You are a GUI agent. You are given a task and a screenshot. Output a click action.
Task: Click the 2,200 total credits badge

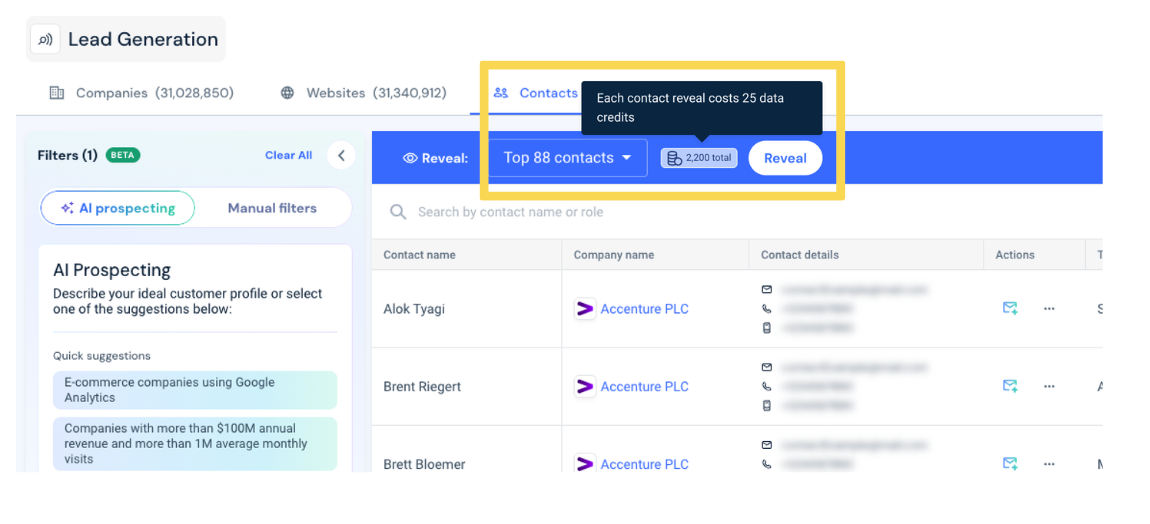[699, 158]
